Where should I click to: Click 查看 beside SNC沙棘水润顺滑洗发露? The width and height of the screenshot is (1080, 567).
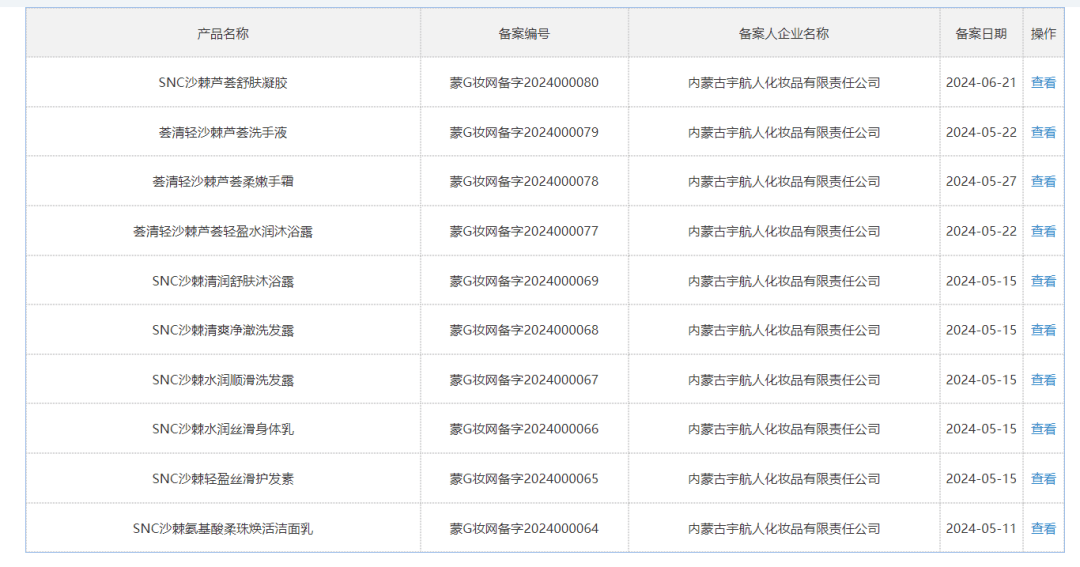[x=1043, y=380]
